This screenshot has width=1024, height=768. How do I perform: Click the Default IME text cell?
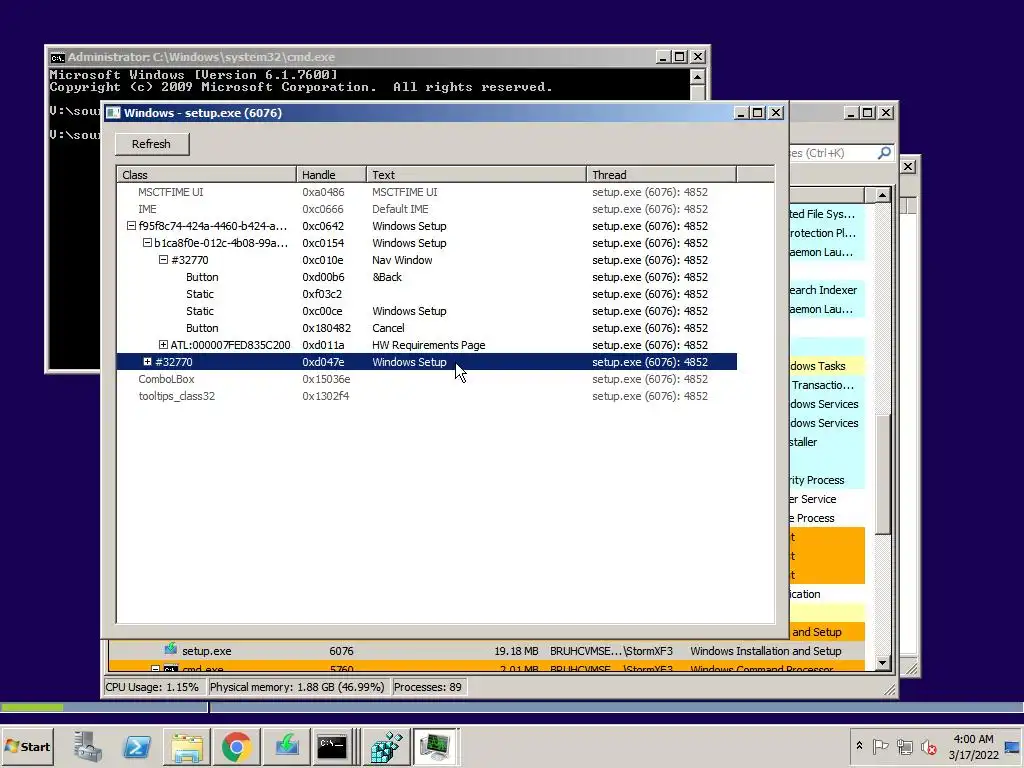(x=400, y=209)
